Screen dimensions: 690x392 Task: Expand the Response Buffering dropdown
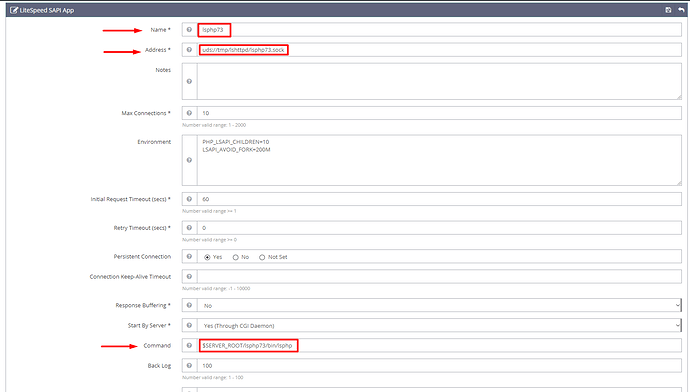[439, 305]
